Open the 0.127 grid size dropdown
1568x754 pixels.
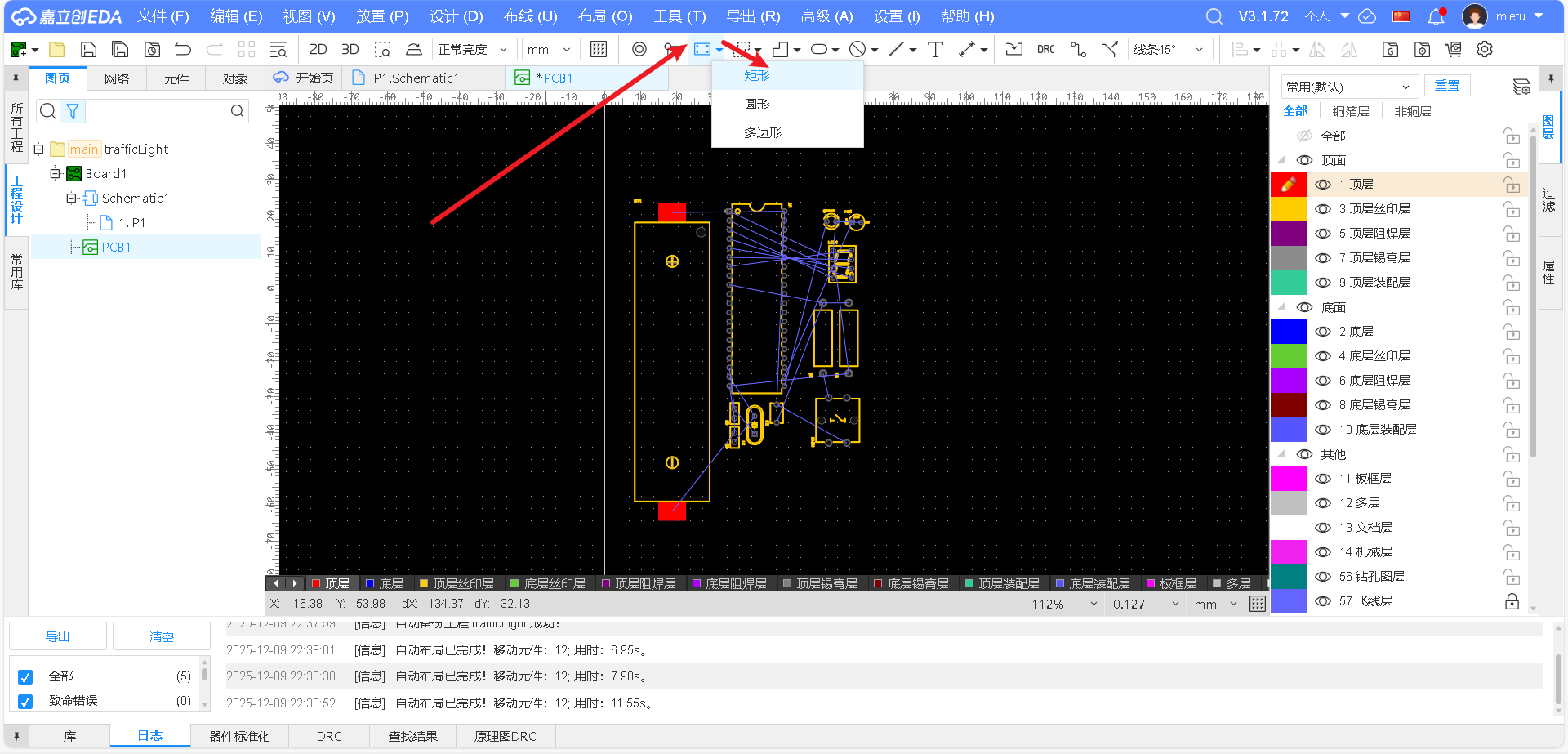[x=1146, y=604]
